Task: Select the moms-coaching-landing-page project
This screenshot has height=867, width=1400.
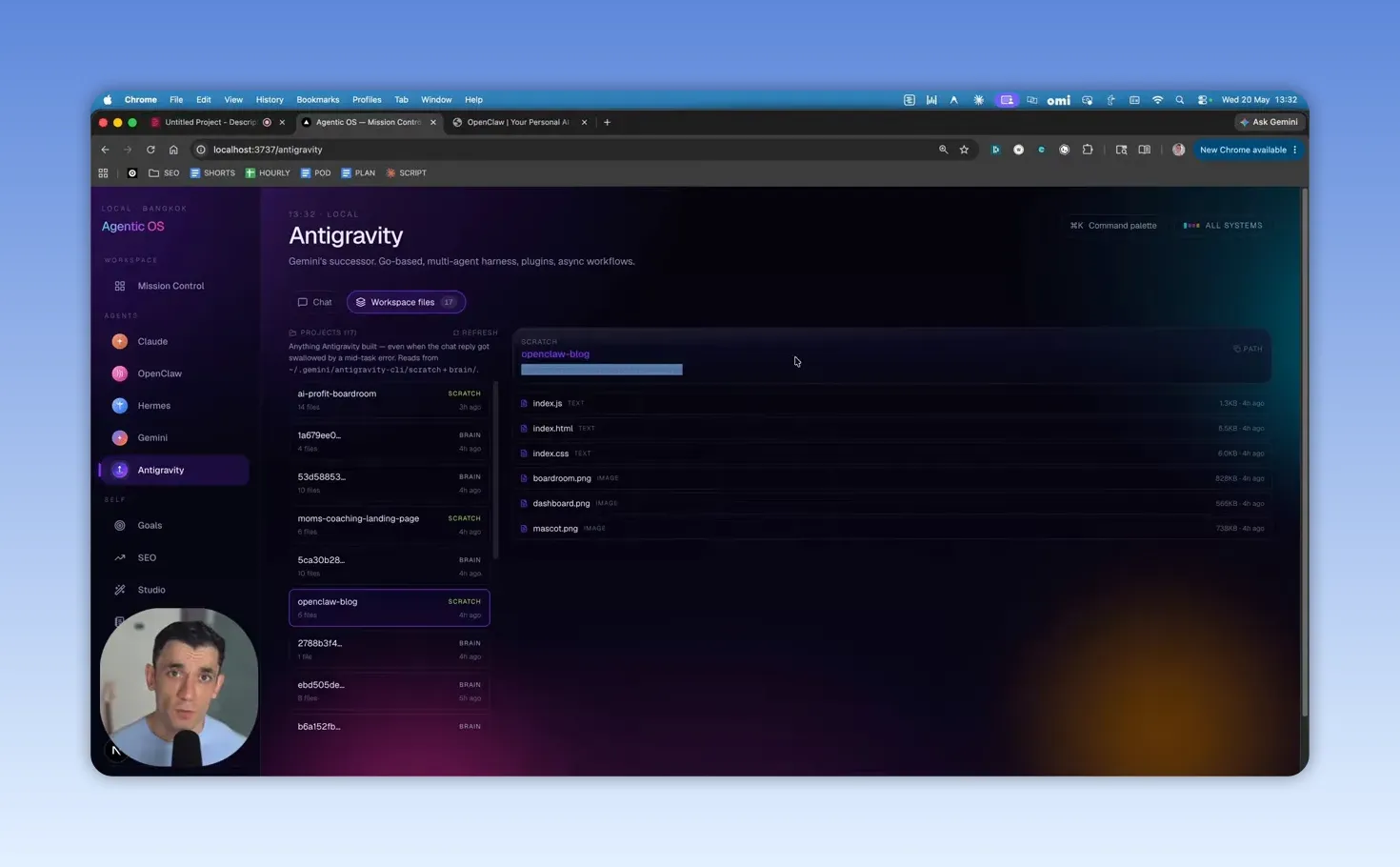Action: pyautogui.click(x=389, y=525)
